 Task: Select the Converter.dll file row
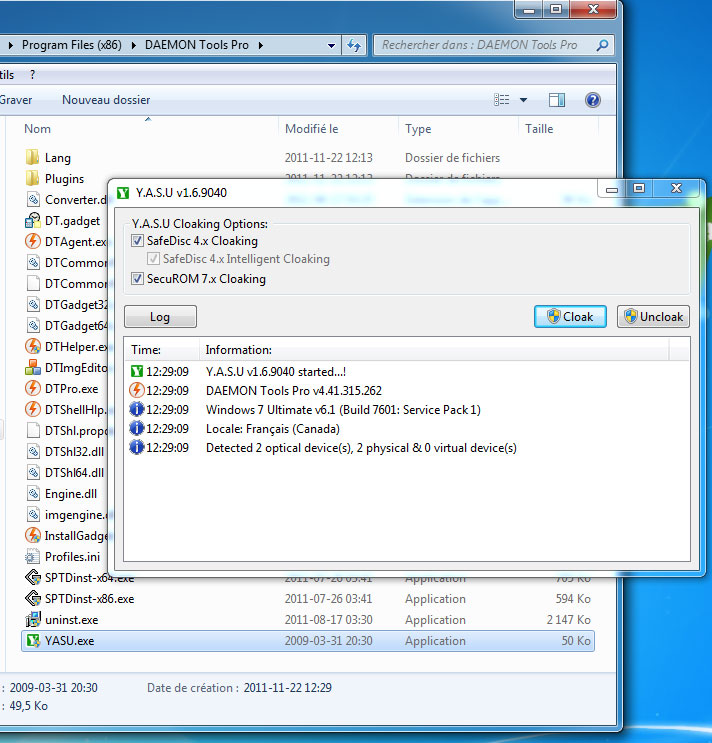pos(65,199)
